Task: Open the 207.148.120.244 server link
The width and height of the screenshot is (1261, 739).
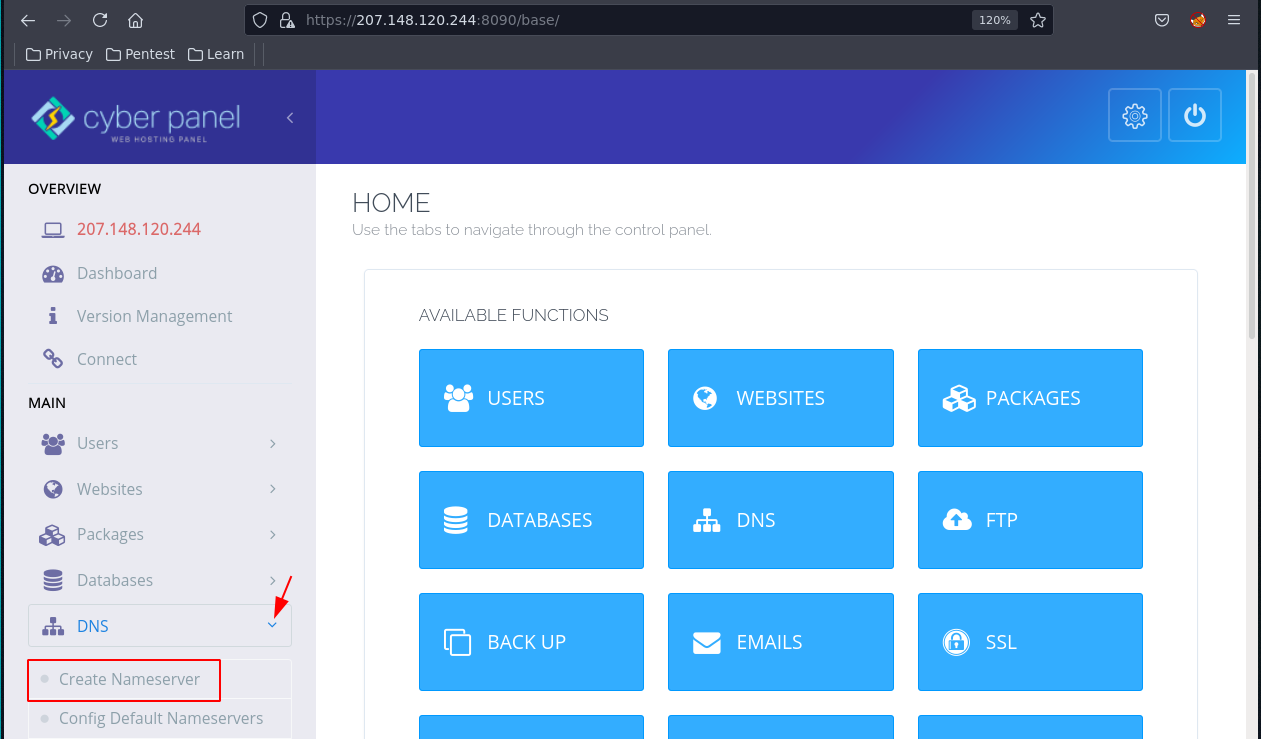Action: 139,229
